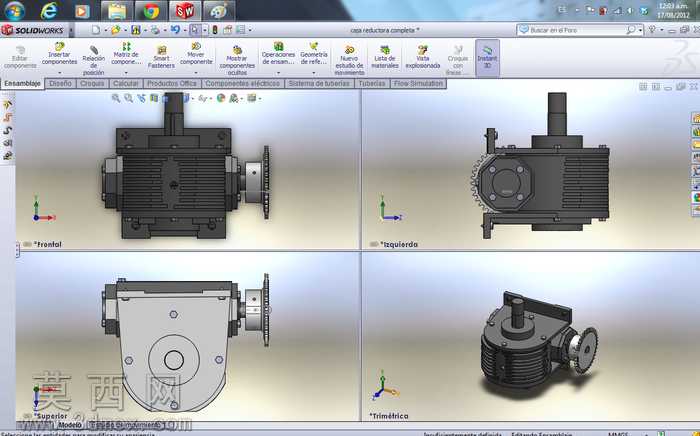Expand Insertar componentes dropdown arrow
Viewport: 700px width, 436px height.
tap(59, 72)
